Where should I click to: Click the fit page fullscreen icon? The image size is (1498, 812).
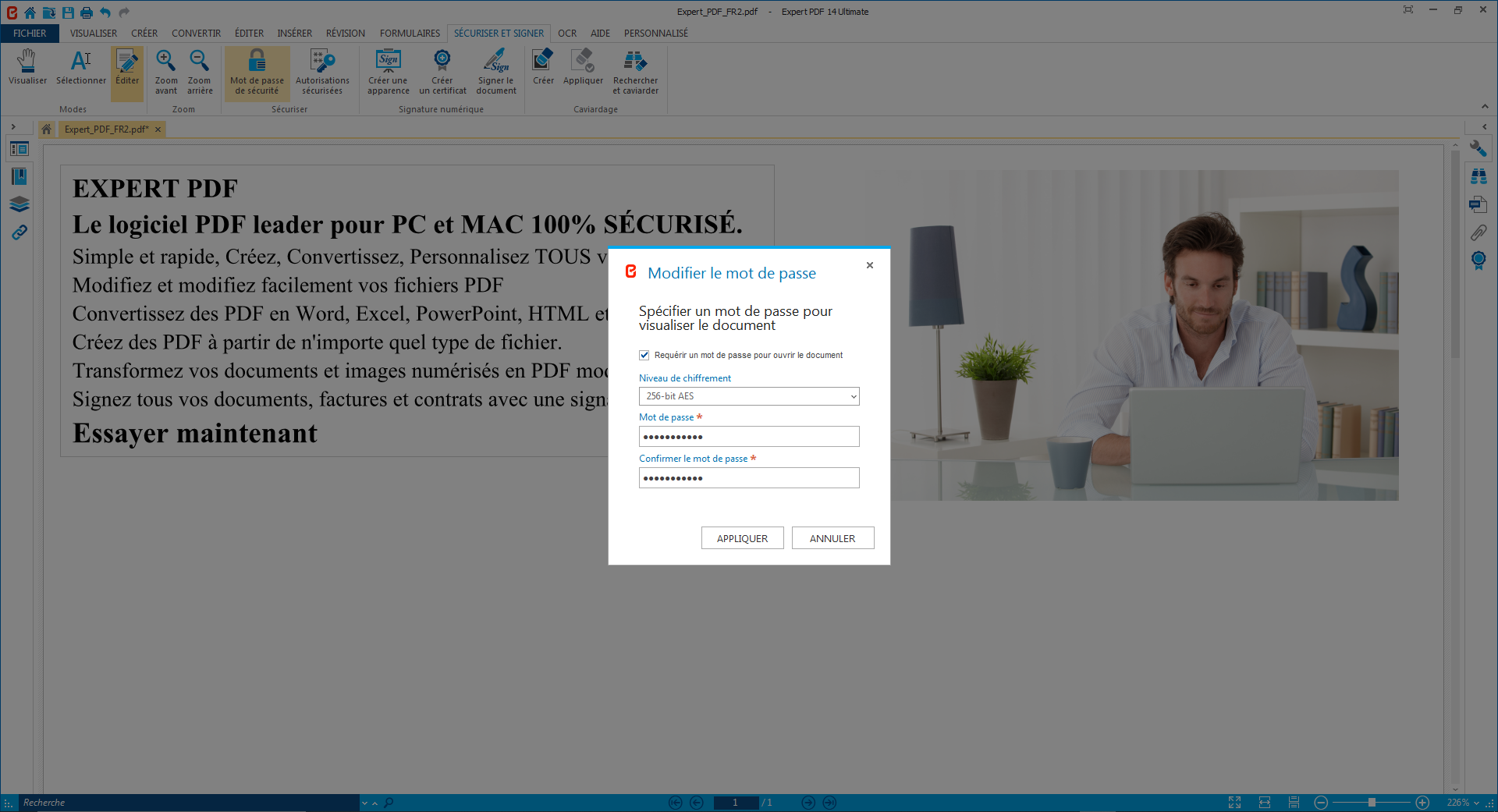pyautogui.click(x=1234, y=803)
